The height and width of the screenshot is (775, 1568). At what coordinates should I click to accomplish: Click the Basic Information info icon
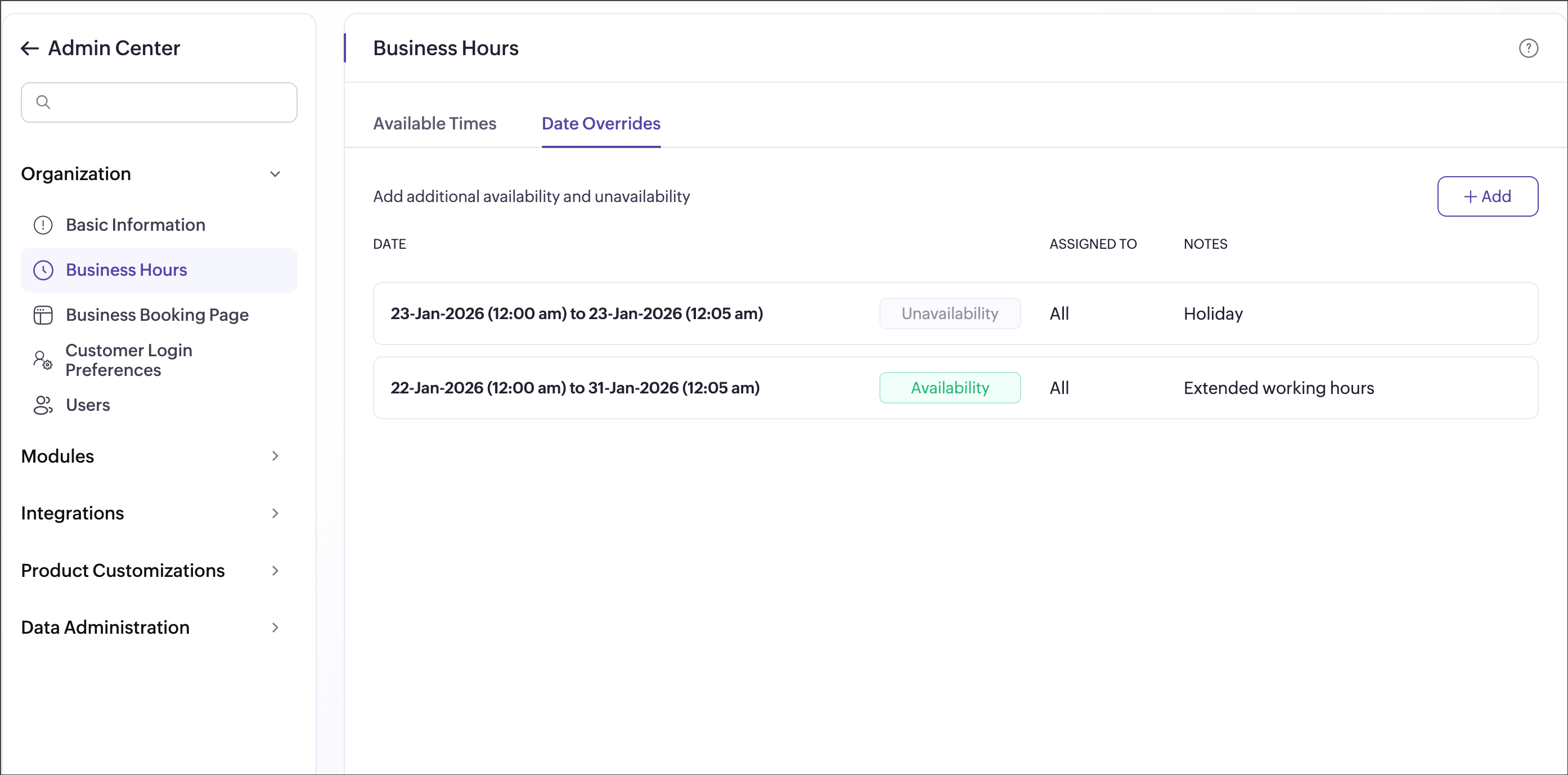point(43,225)
